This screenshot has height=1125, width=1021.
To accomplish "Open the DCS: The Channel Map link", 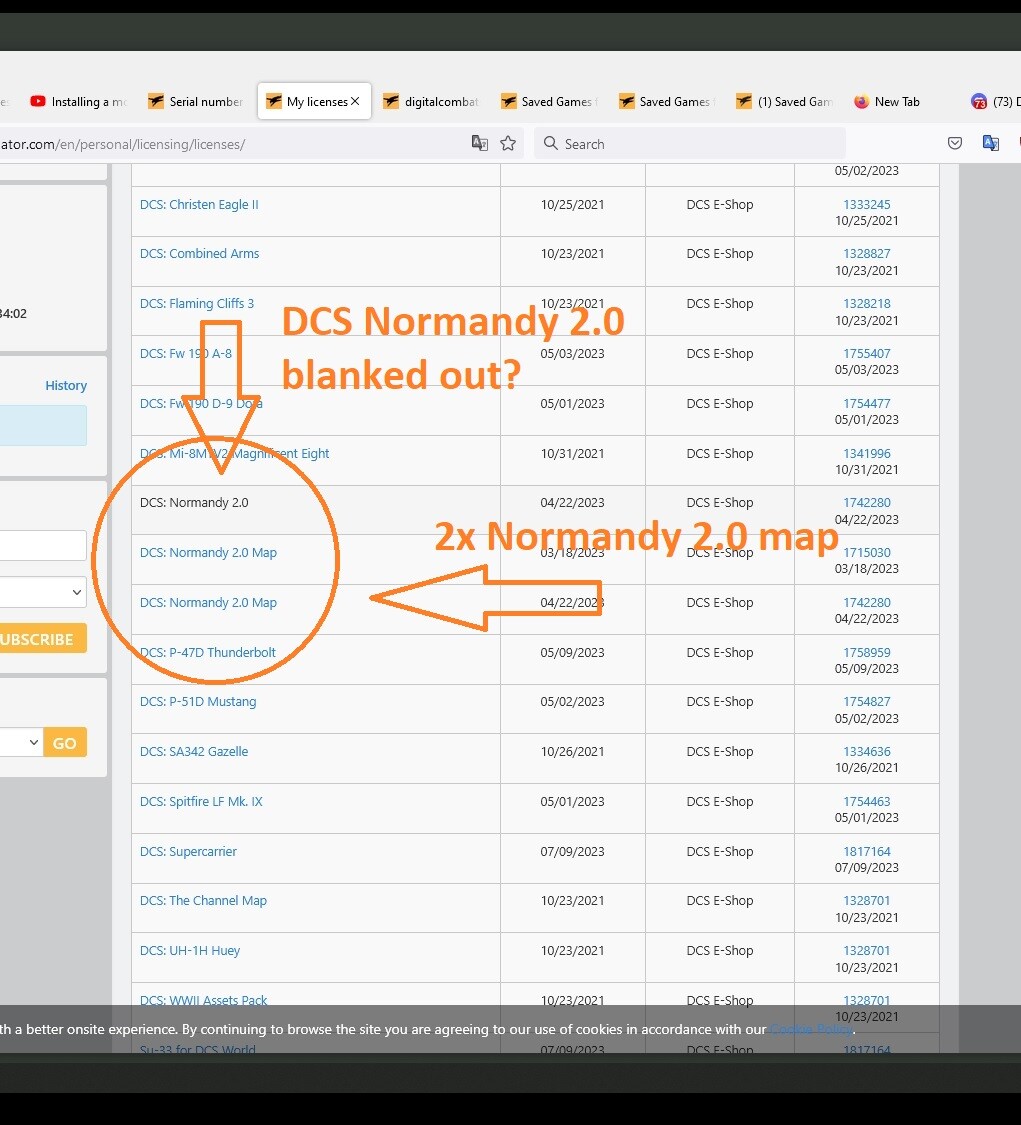I will pyautogui.click(x=203, y=900).
